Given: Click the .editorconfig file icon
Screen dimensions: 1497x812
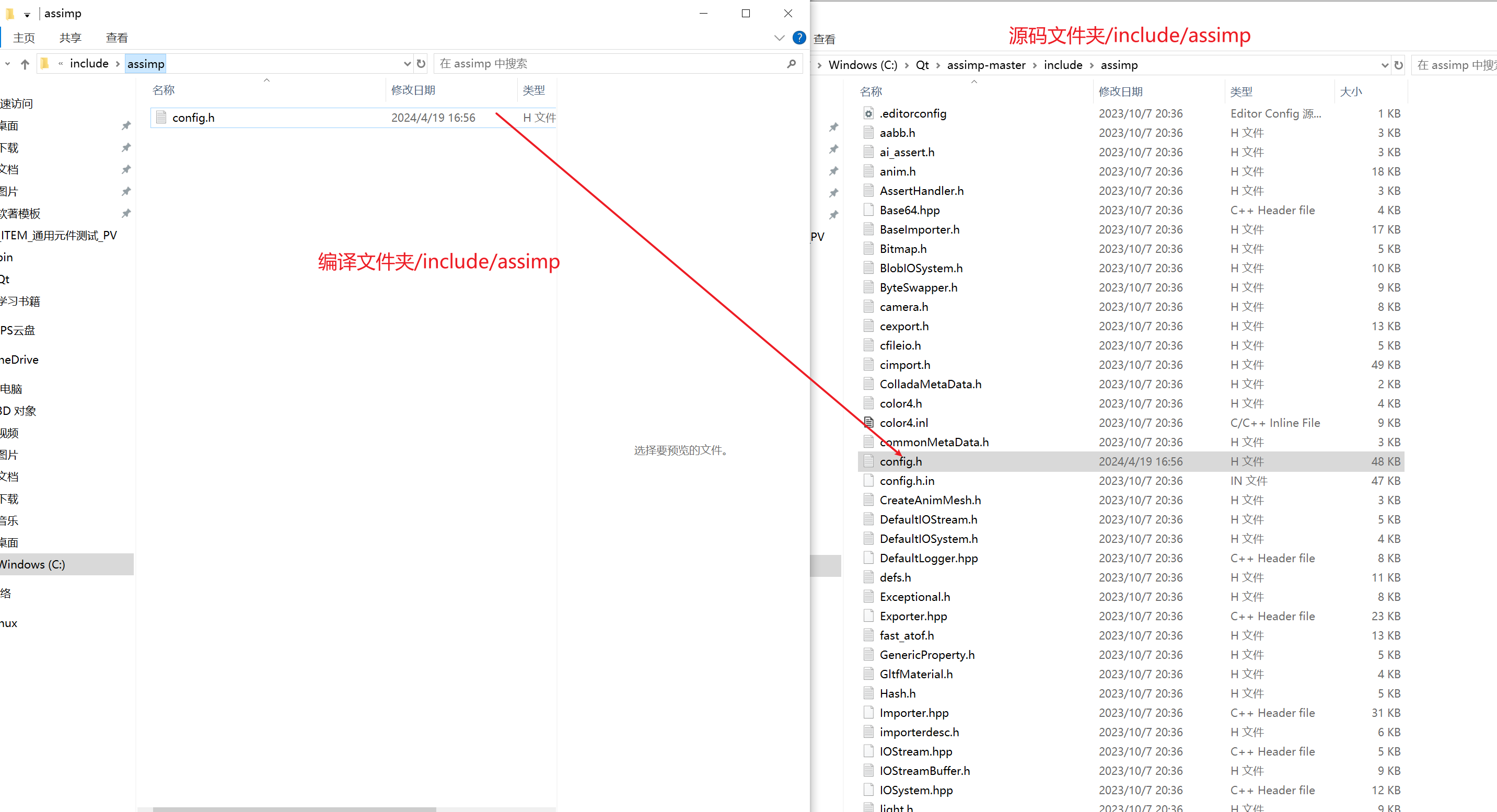Looking at the screenshot, I should click(x=868, y=113).
